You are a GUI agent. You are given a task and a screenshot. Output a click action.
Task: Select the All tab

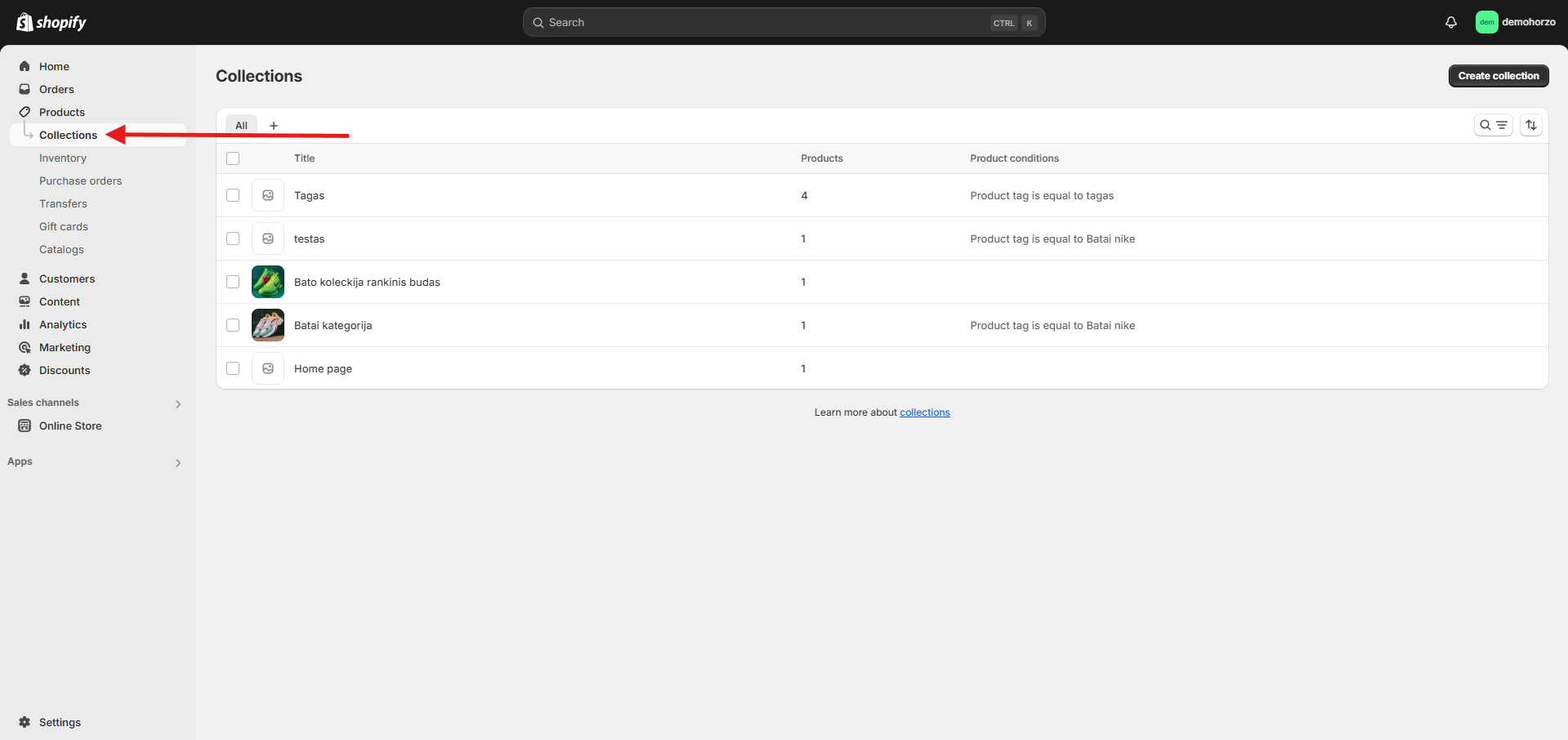pos(241,126)
